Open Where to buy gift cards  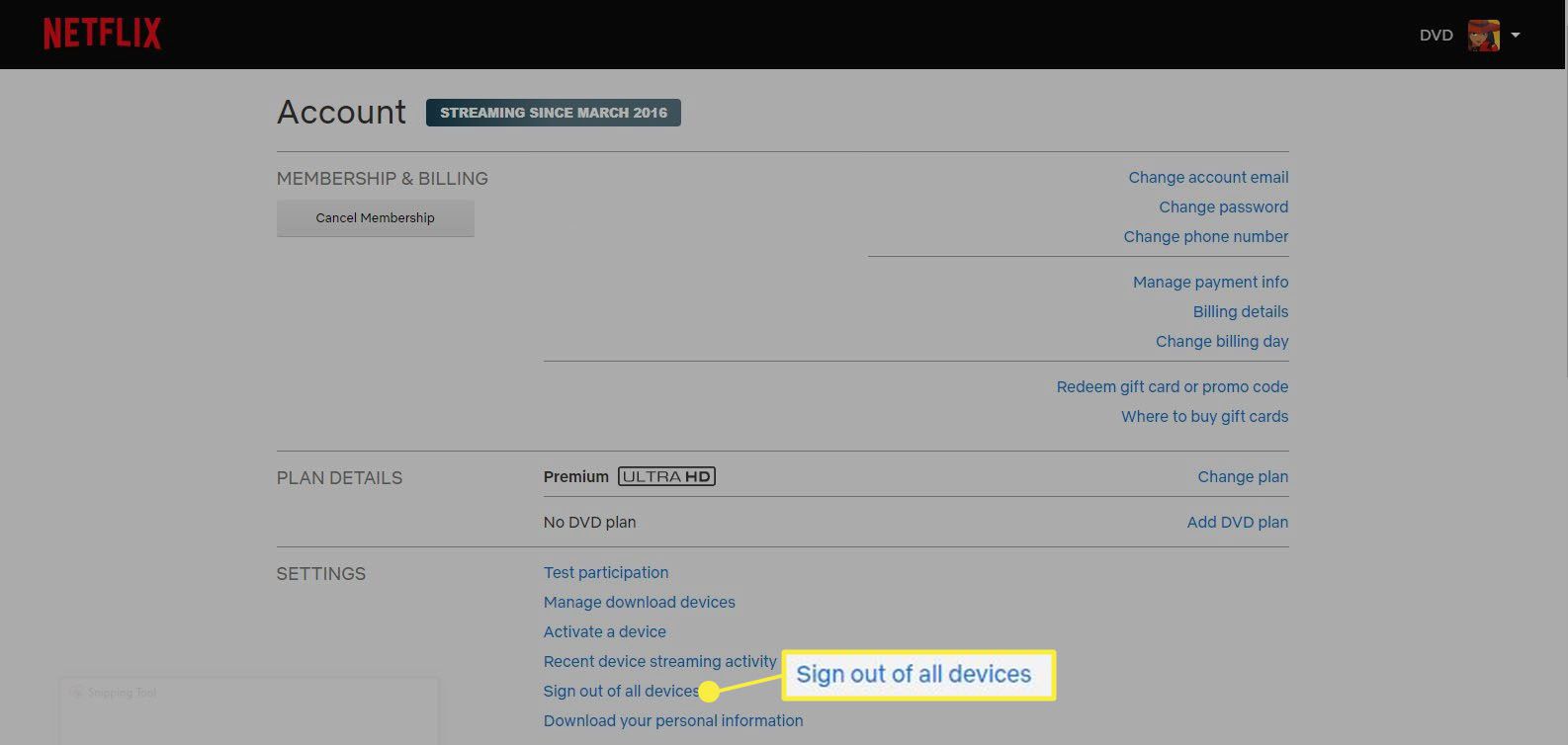pyautogui.click(x=1204, y=417)
